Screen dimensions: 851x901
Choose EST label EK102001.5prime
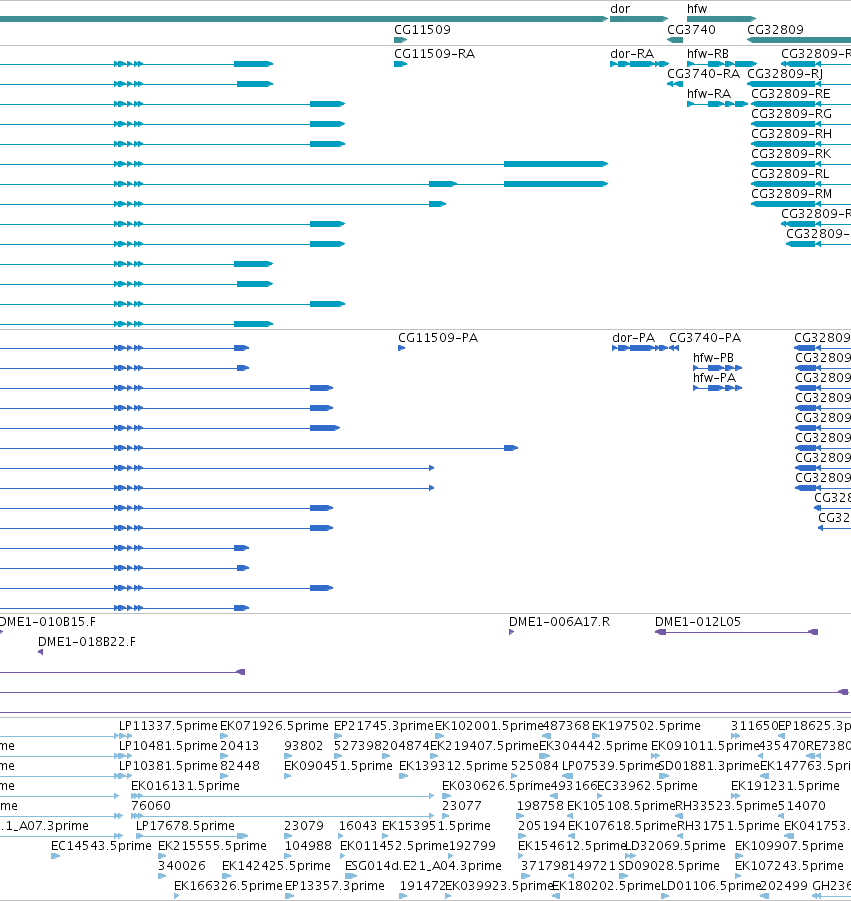[489, 726]
